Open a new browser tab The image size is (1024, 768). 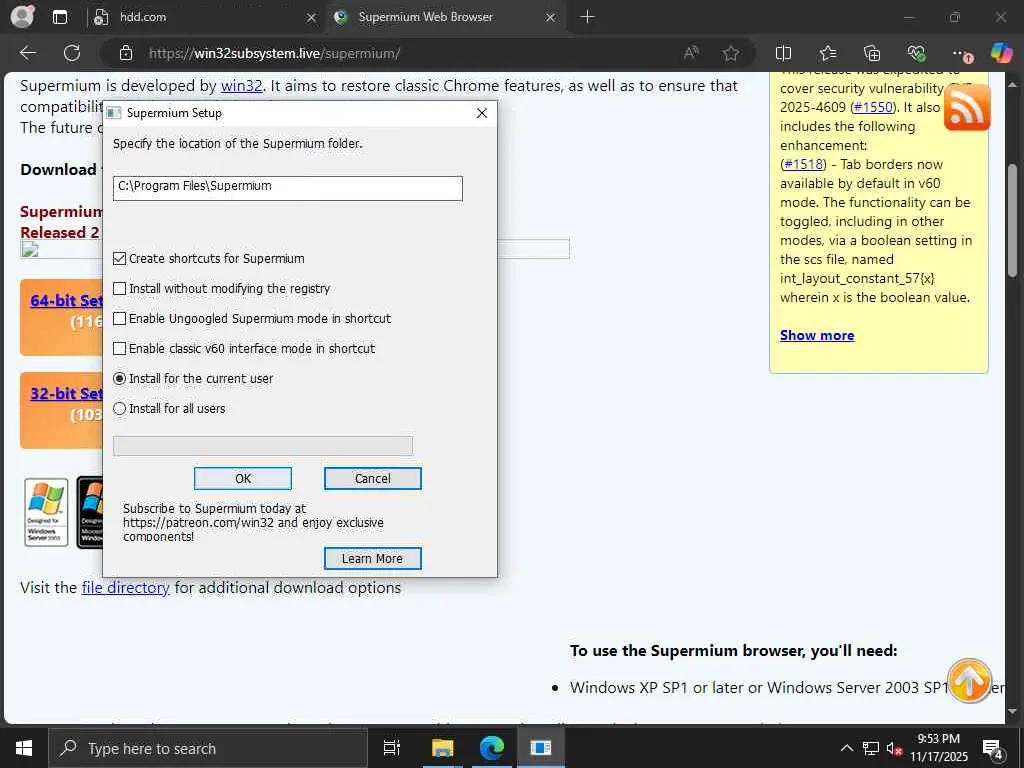[x=587, y=17]
